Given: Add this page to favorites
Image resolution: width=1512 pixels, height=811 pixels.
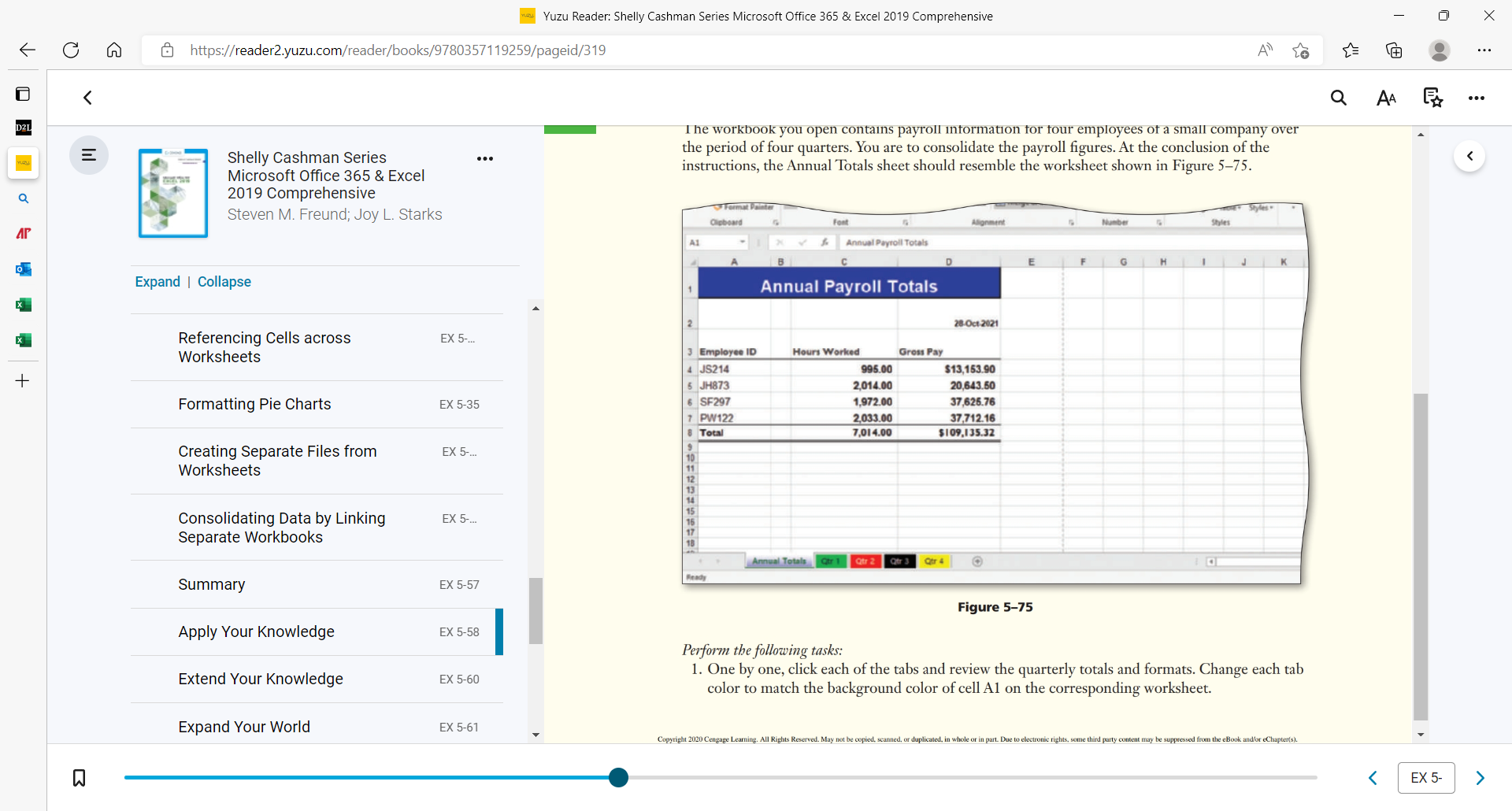Looking at the screenshot, I should pyautogui.click(x=1300, y=50).
